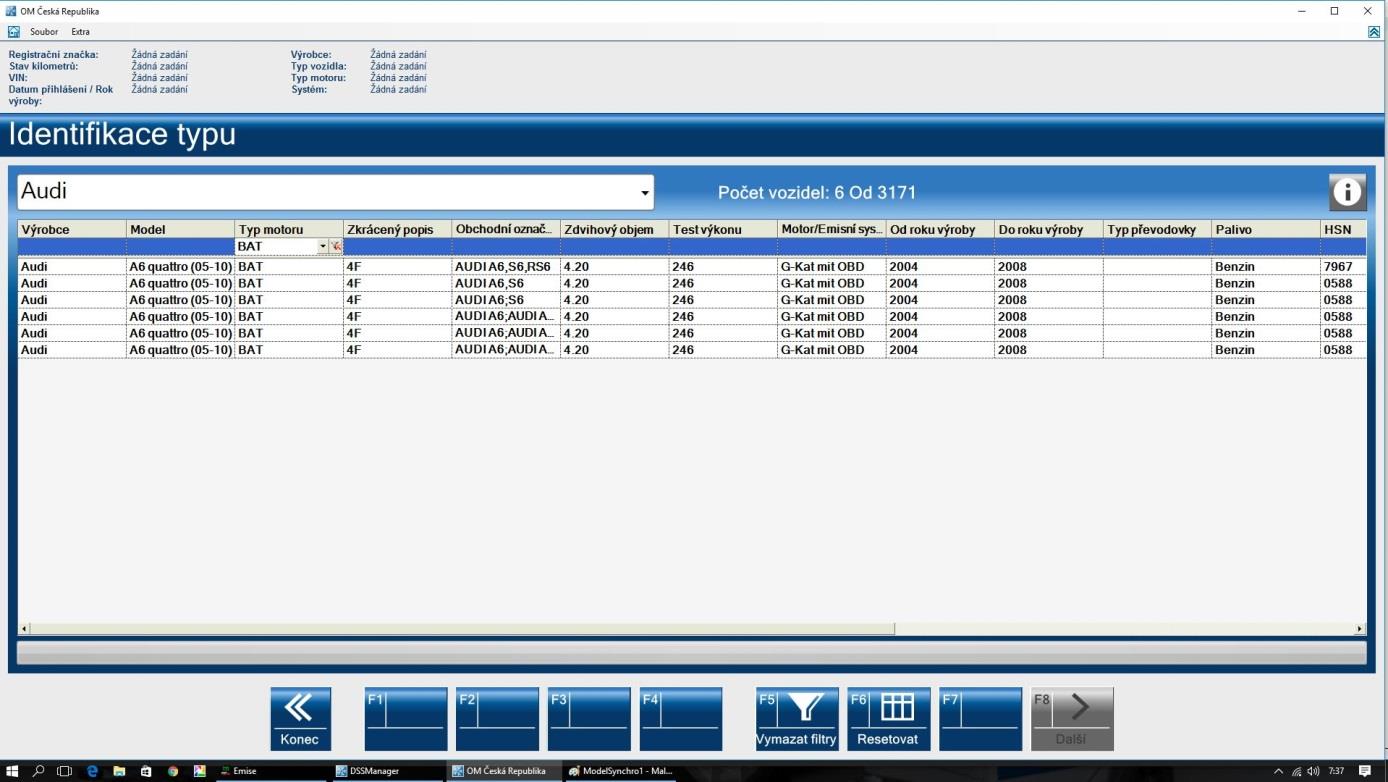Click the empty F2 function button
The image size is (1388, 782).
click(497, 719)
